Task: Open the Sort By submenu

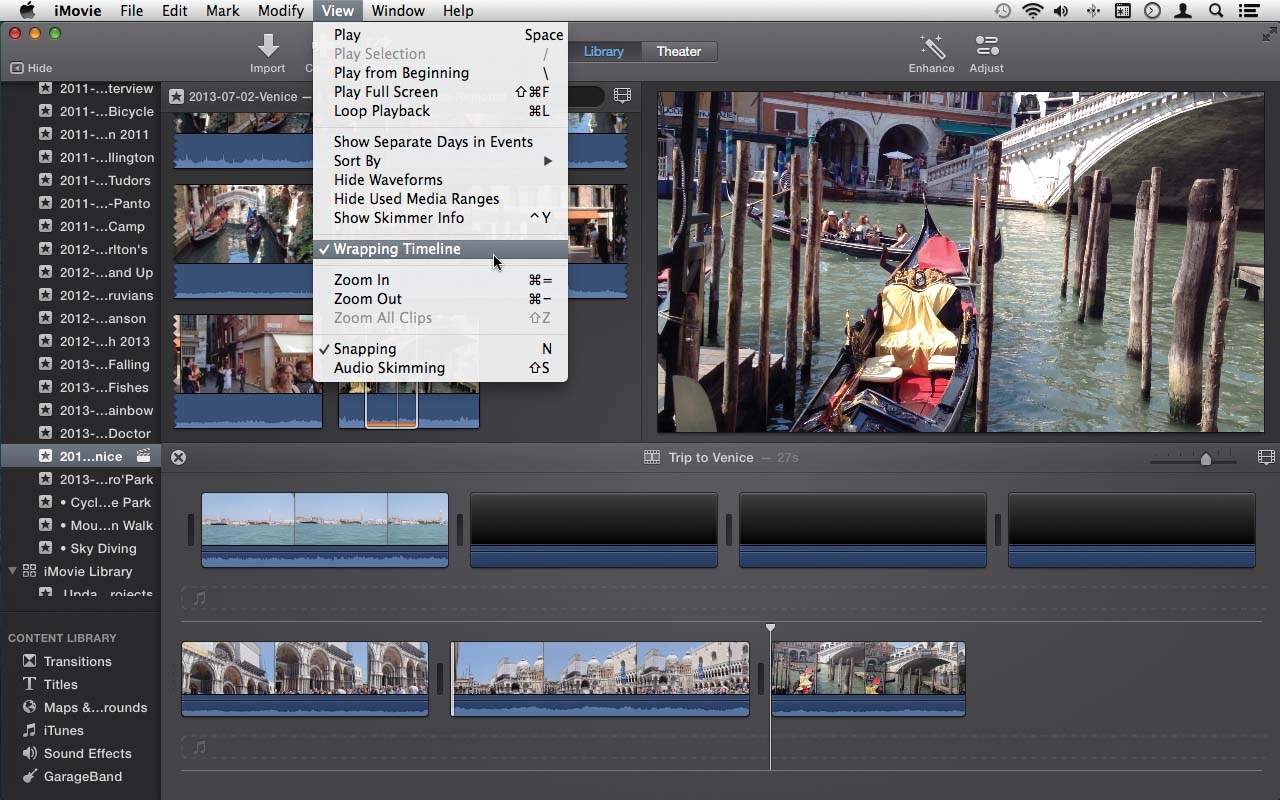Action: pos(441,161)
